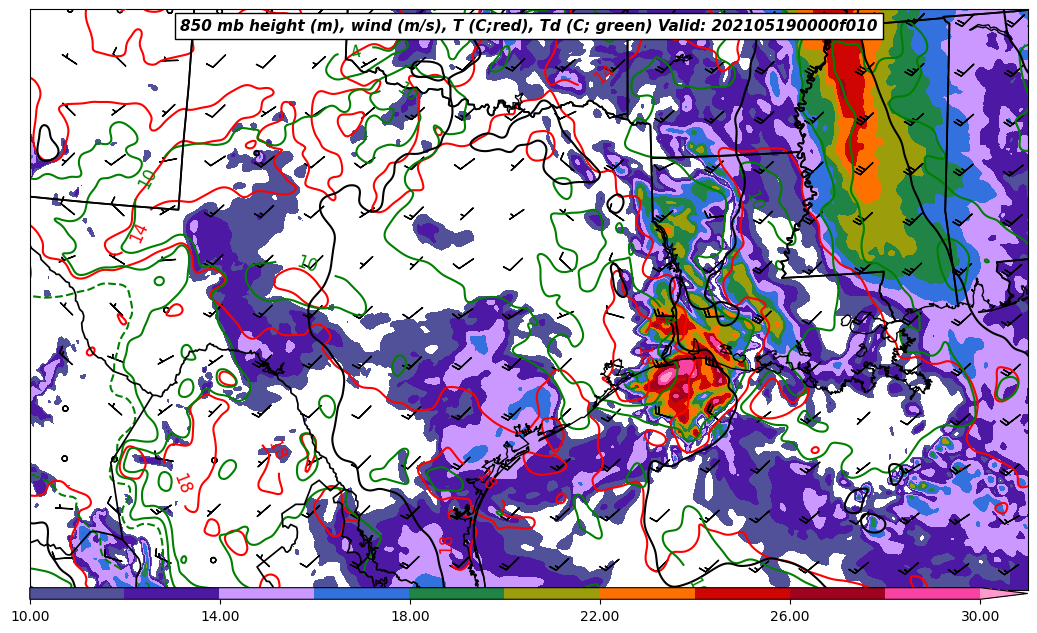Click the 18.00 colorbar tick label

click(410, 616)
